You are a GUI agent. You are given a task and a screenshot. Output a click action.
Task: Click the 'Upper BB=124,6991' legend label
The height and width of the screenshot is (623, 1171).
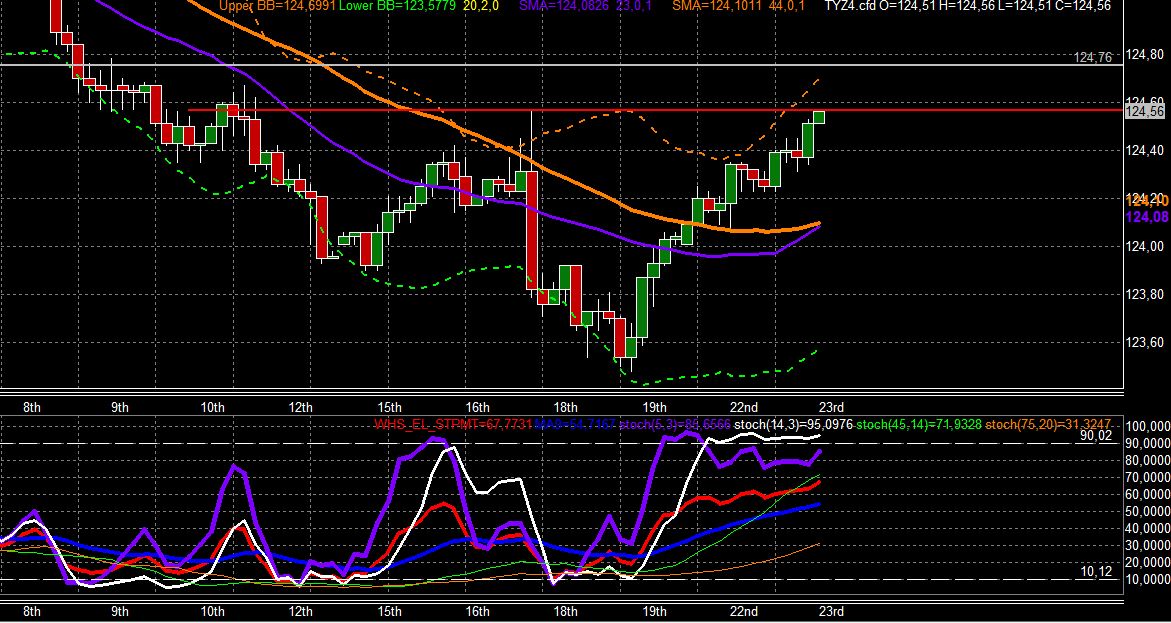click(277, 6)
